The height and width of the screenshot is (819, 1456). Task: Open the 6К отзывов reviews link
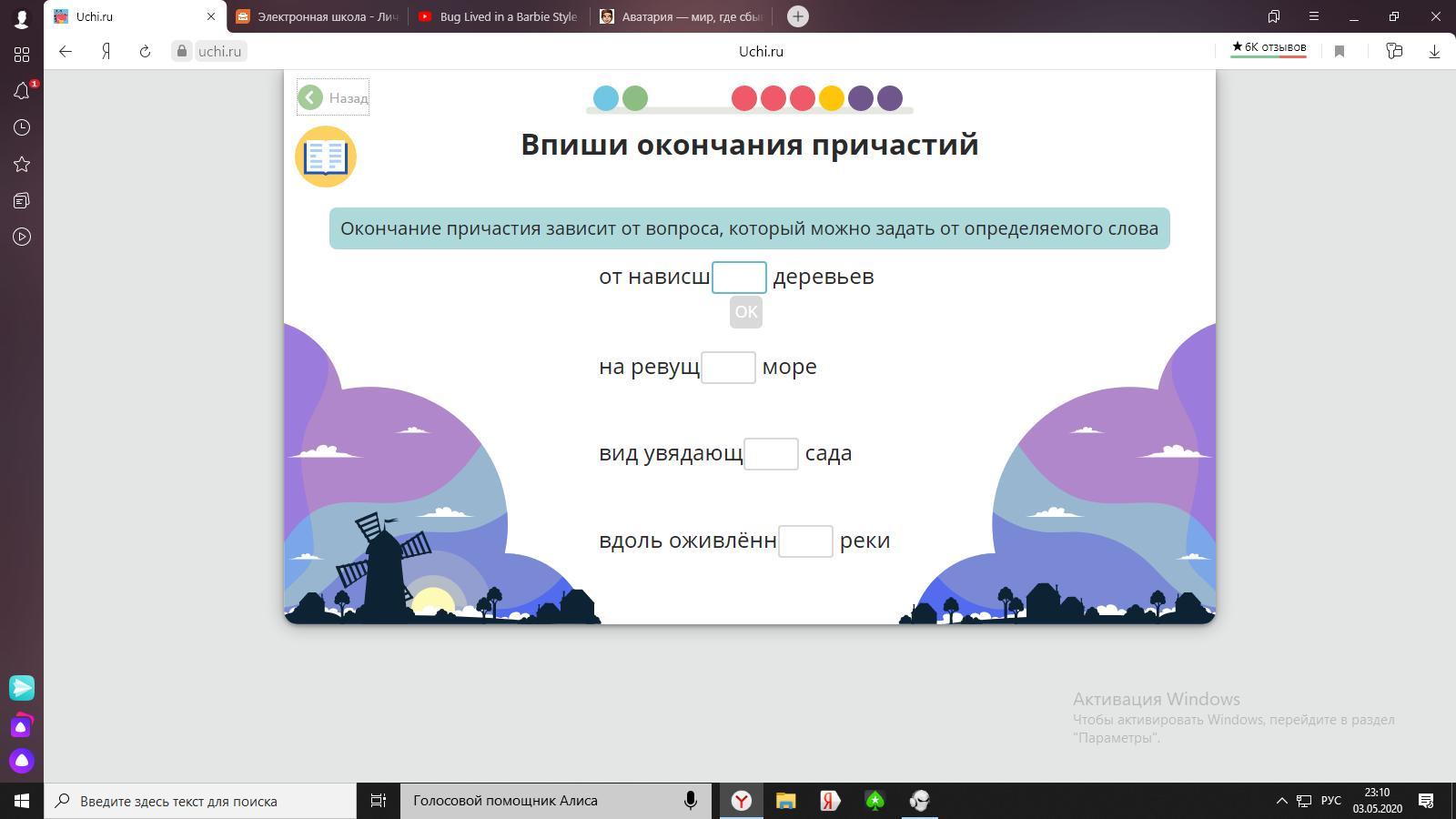click(x=1269, y=48)
